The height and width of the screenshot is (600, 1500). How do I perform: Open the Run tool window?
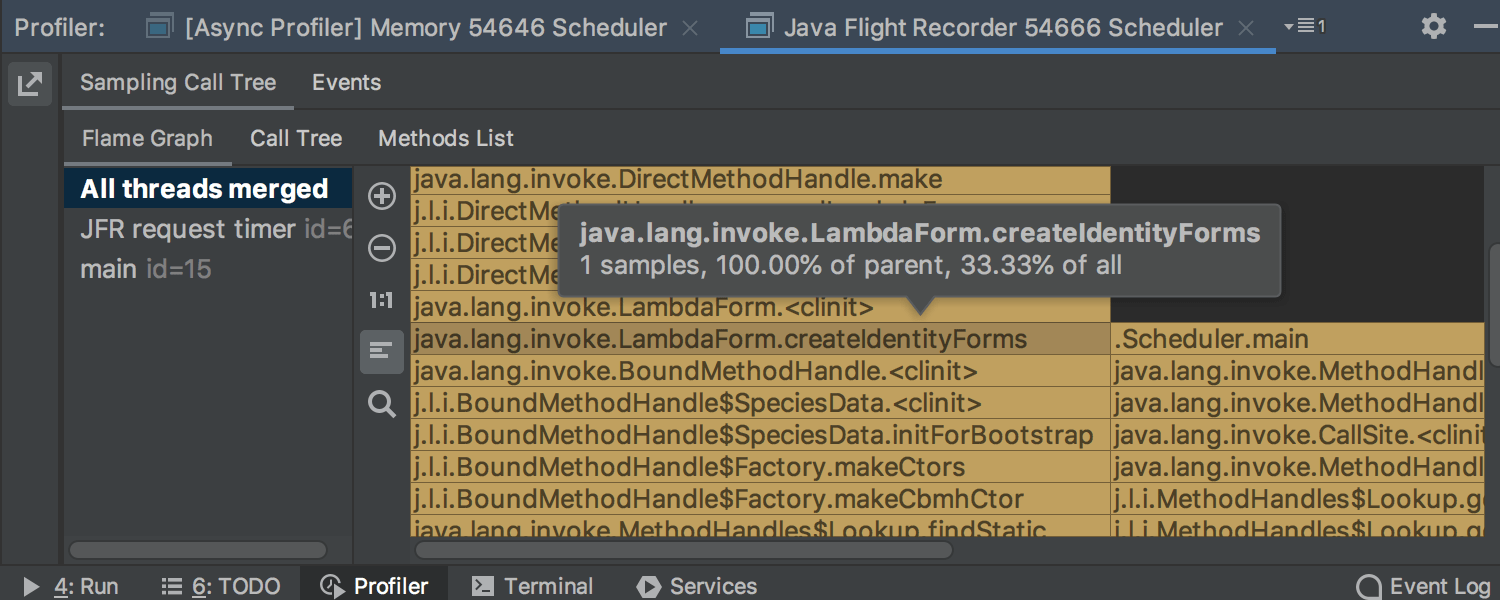[86, 586]
